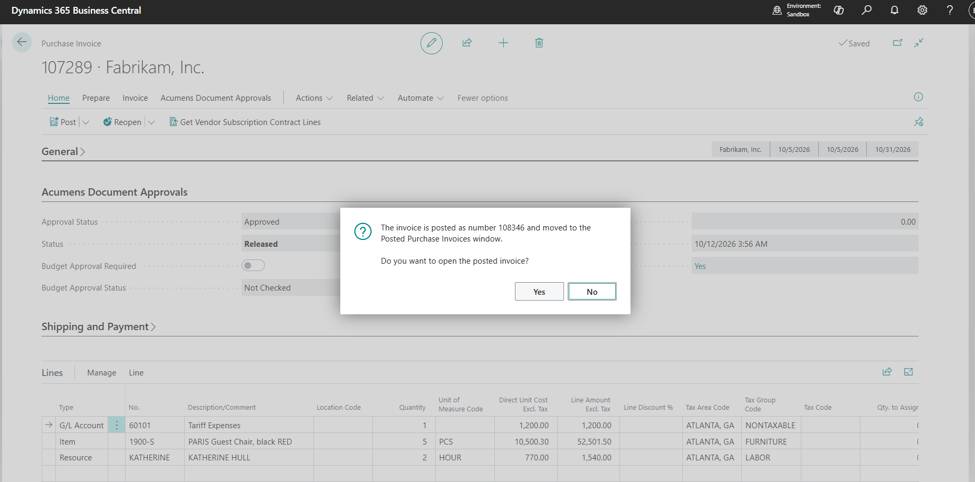Click Fewer options
Image resolution: width=975 pixels, height=482 pixels.
coord(483,98)
